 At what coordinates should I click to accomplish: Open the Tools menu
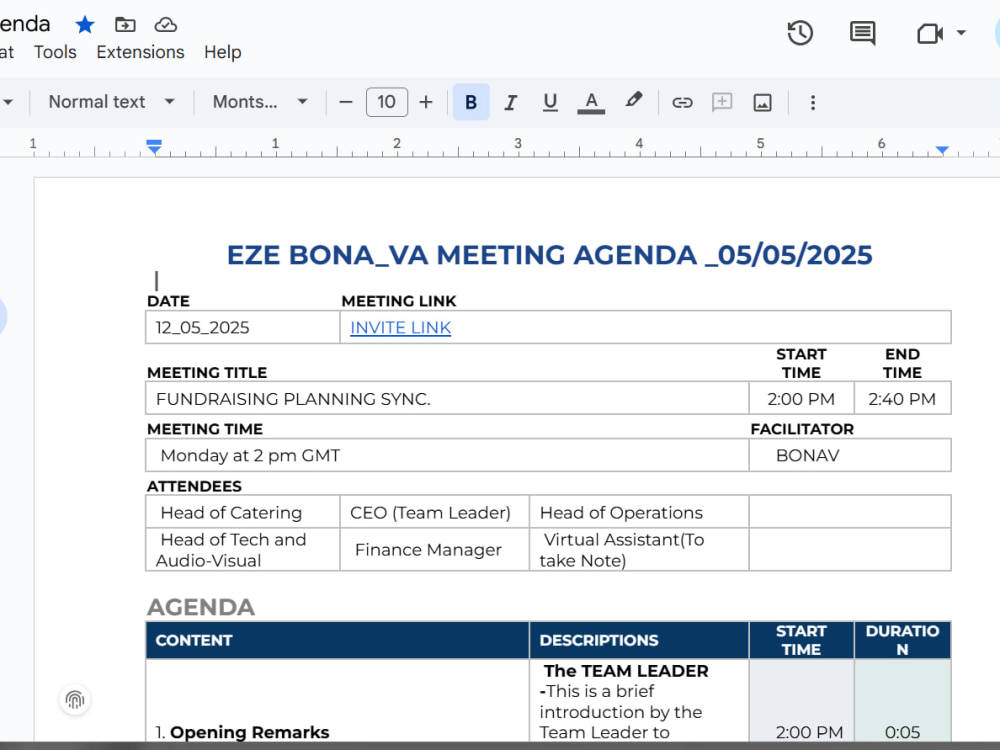tap(55, 52)
